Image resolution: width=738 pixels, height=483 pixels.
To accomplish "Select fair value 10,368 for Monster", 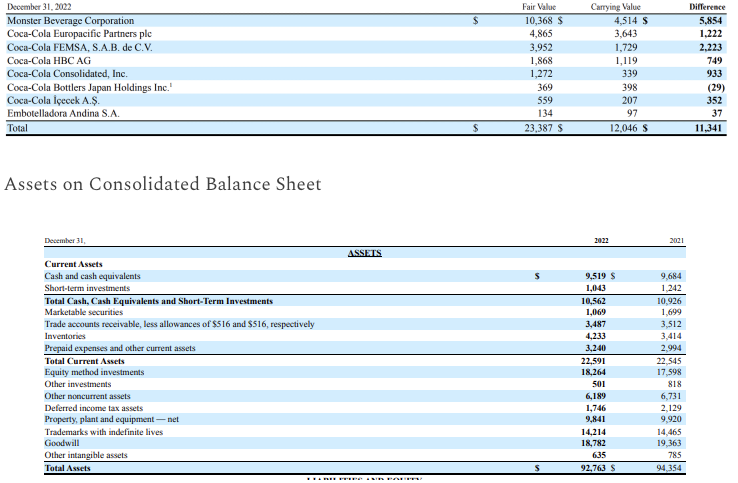I will tap(538, 21).
